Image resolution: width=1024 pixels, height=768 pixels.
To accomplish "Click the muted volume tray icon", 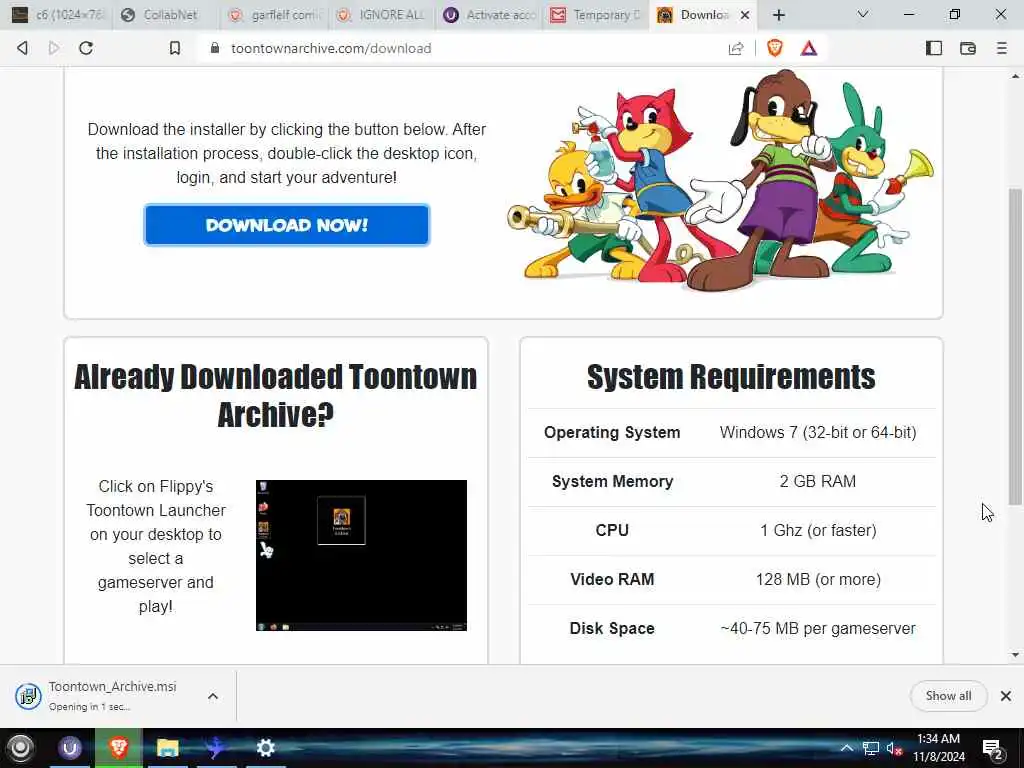I will [894, 748].
